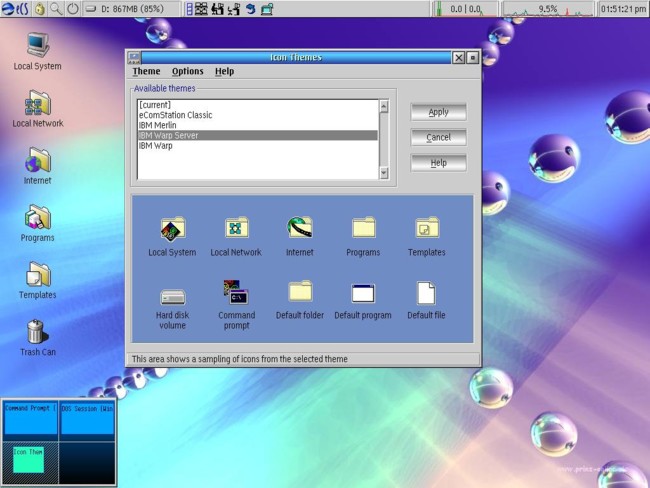The width and height of the screenshot is (650, 488).
Task: Click the Default folder preview icon
Action: pos(300,291)
